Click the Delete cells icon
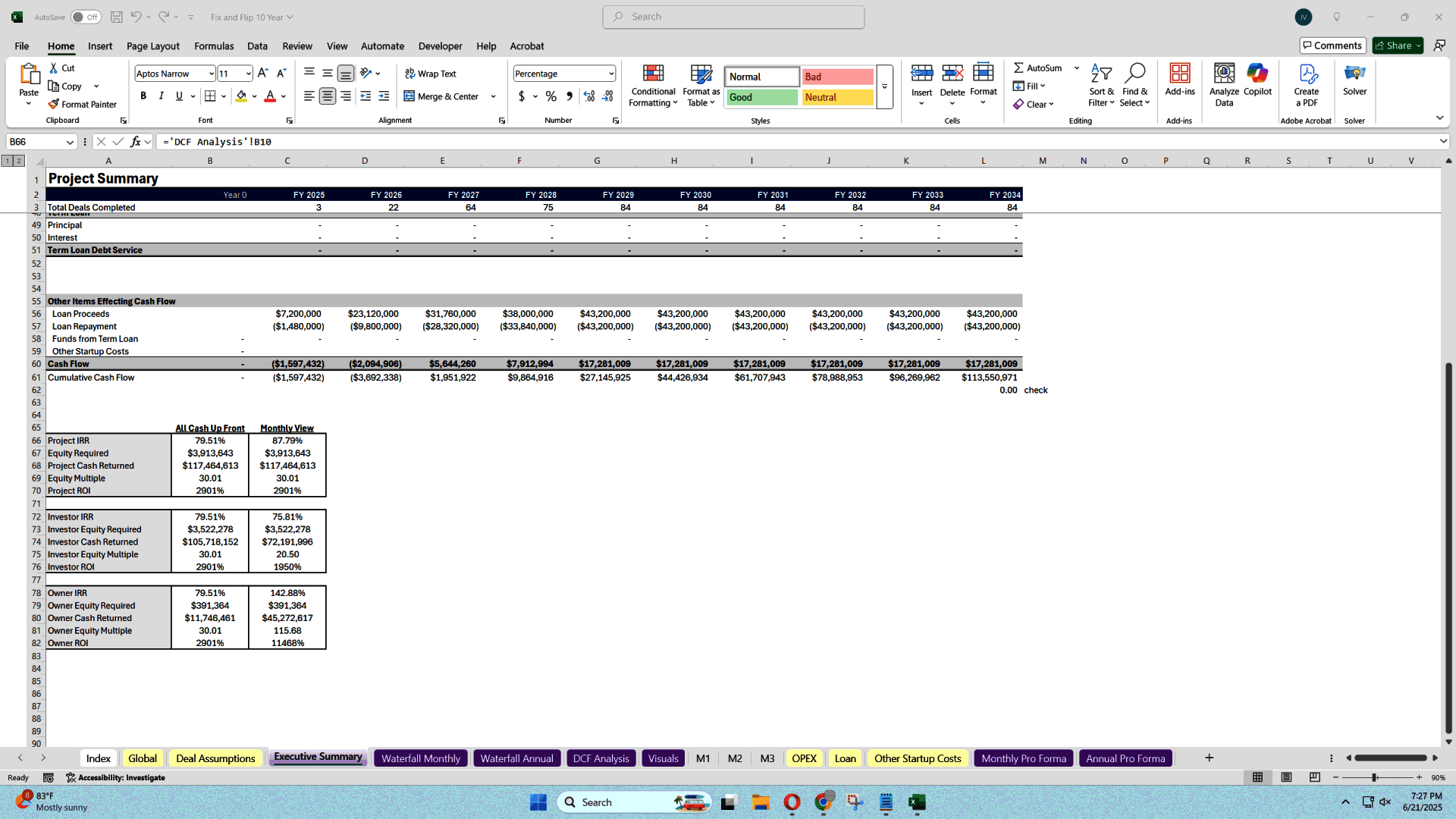1456x819 pixels. (952, 74)
